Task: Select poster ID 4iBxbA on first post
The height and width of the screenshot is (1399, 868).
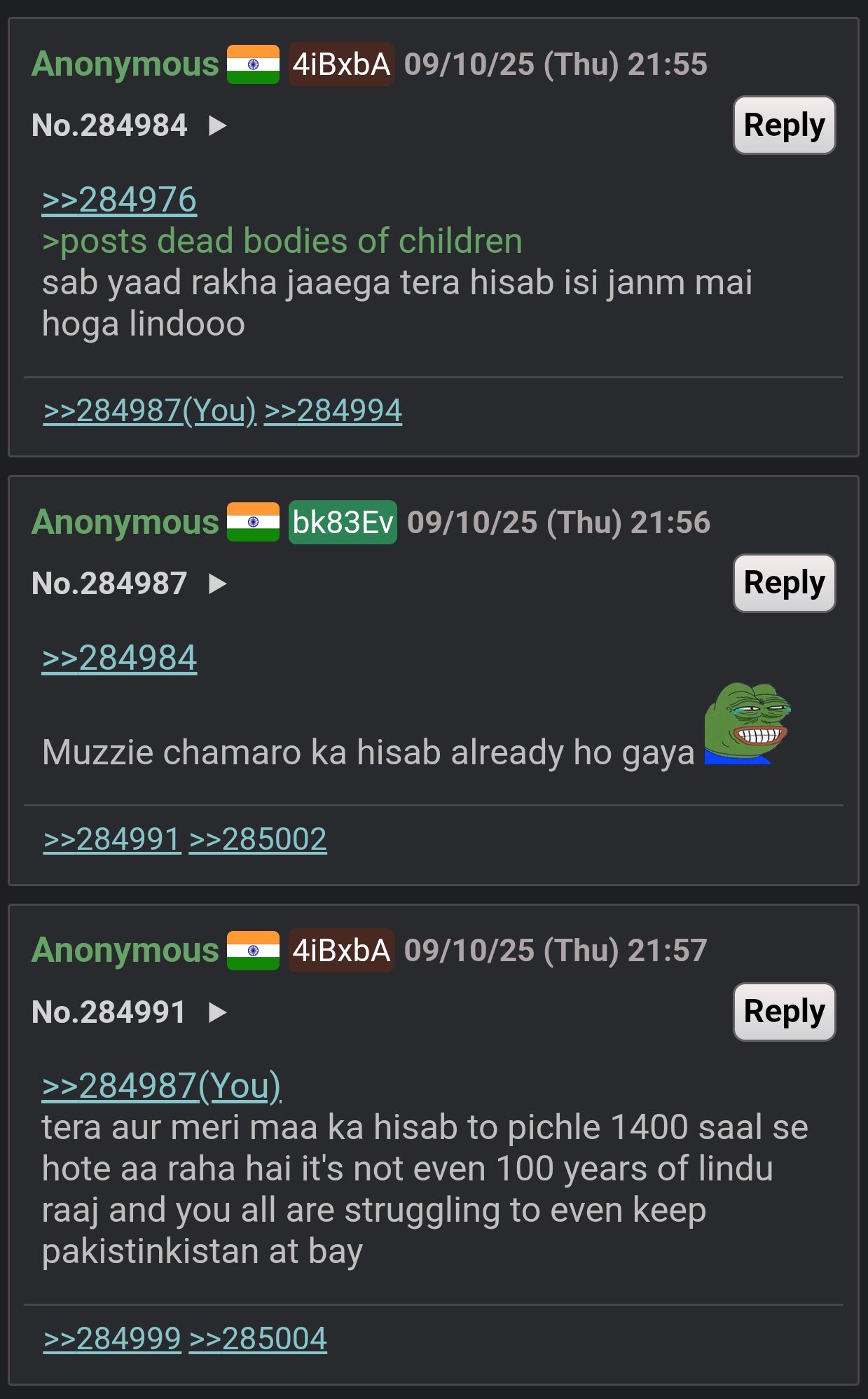Action: [341, 64]
